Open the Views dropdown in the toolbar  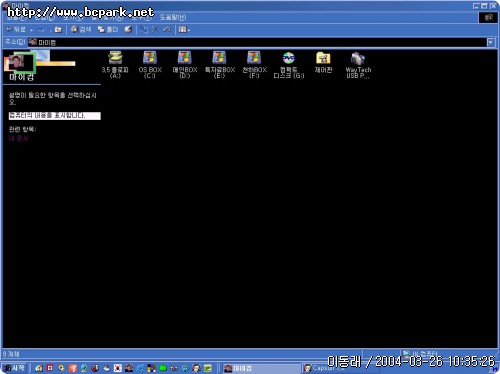[x=184, y=30]
